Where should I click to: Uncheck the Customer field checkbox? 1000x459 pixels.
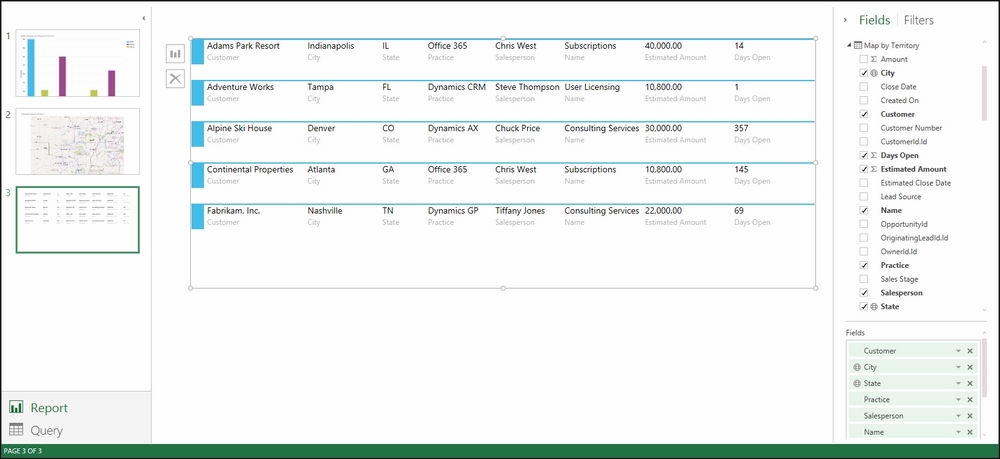[864, 114]
